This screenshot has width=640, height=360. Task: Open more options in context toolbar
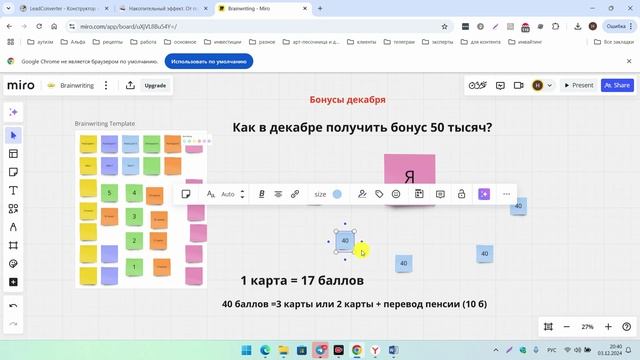click(506, 194)
